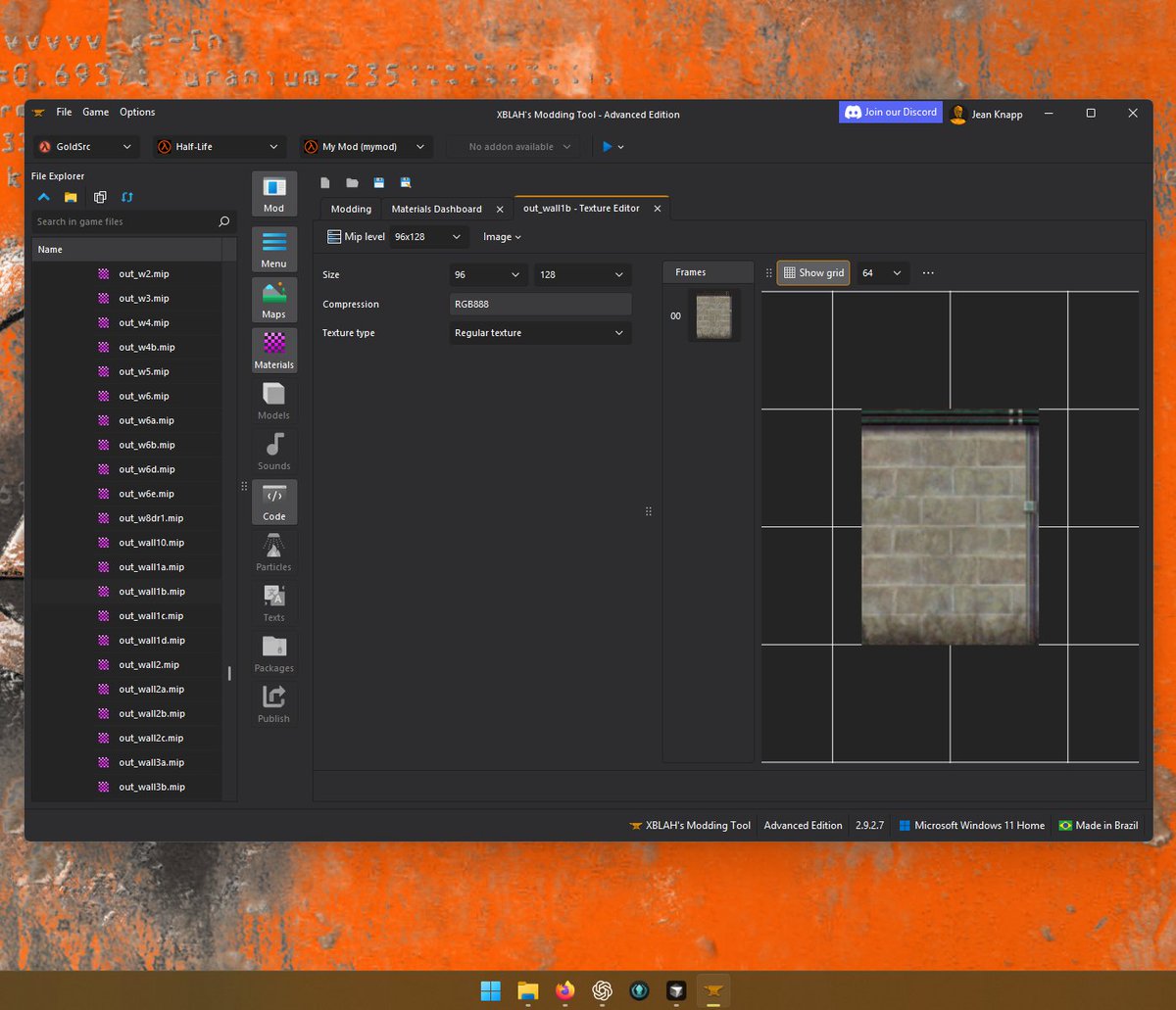The height and width of the screenshot is (1010, 1176).
Task: Expand the play button options arrow
Action: point(620,147)
